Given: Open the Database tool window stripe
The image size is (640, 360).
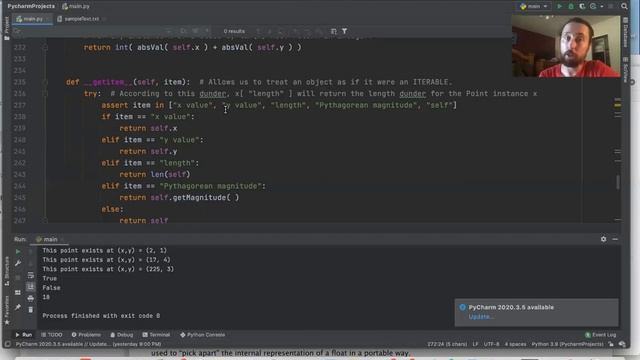Looking at the screenshot, I should click(x=625, y=31).
